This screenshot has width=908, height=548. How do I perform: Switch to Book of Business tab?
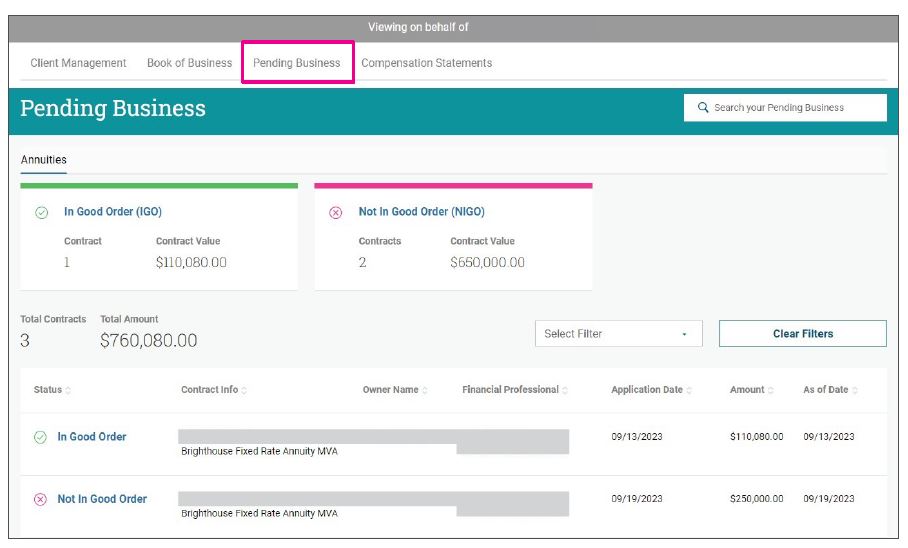click(x=189, y=63)
